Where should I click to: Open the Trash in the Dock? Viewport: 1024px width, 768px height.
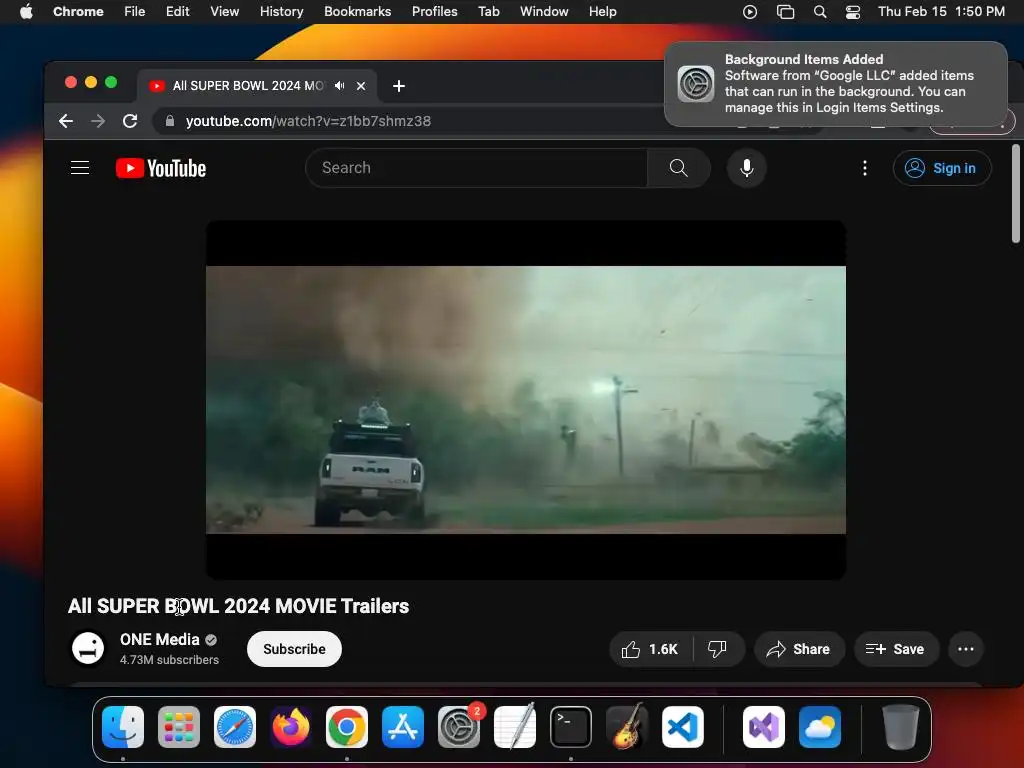coord(901,727)
